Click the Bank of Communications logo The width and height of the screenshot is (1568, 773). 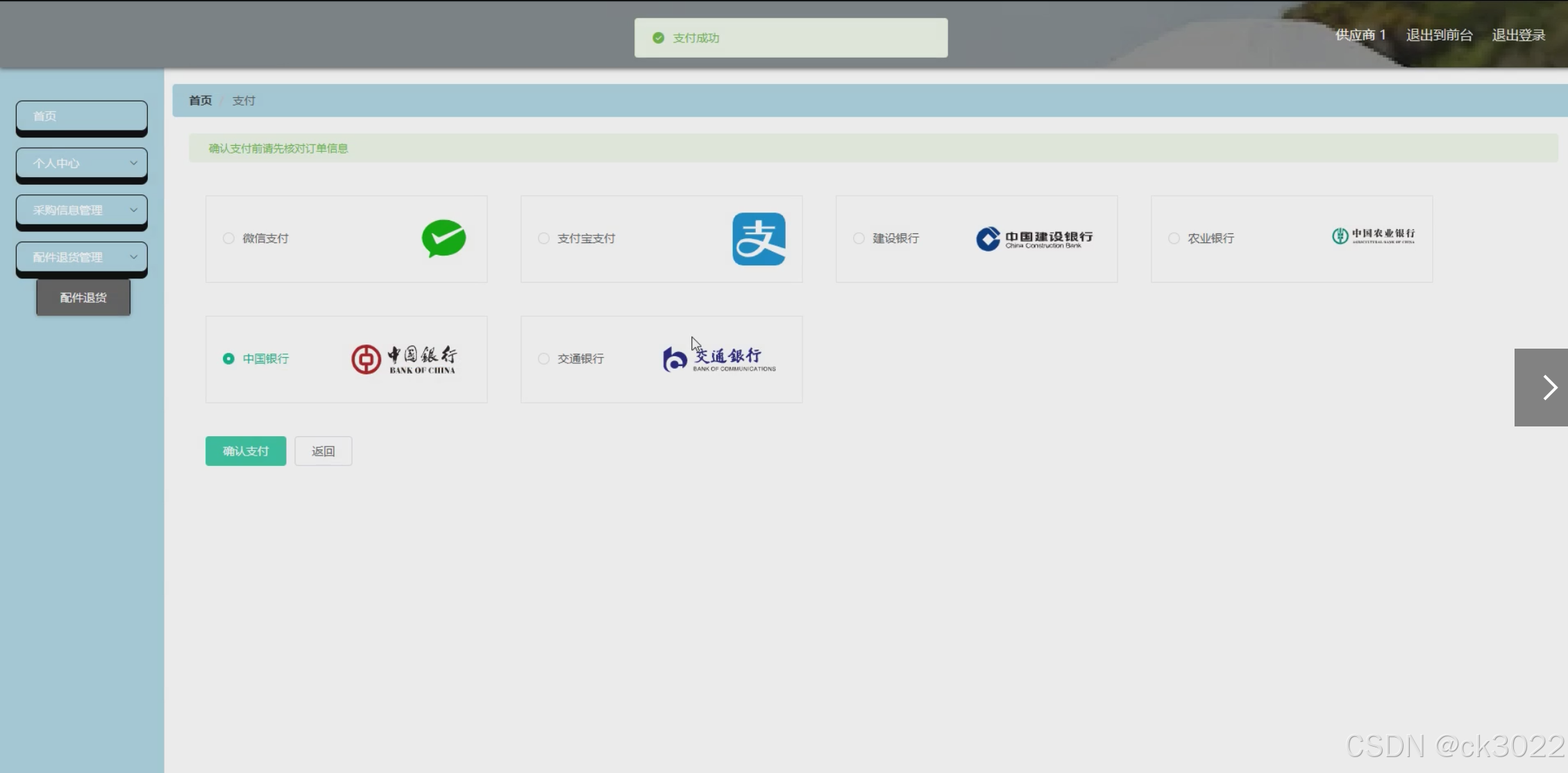click(718, 359)
